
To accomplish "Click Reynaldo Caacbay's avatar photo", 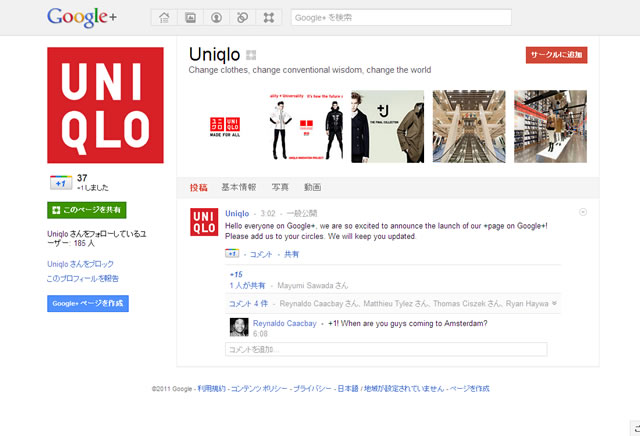I will (x=239, y=327).
